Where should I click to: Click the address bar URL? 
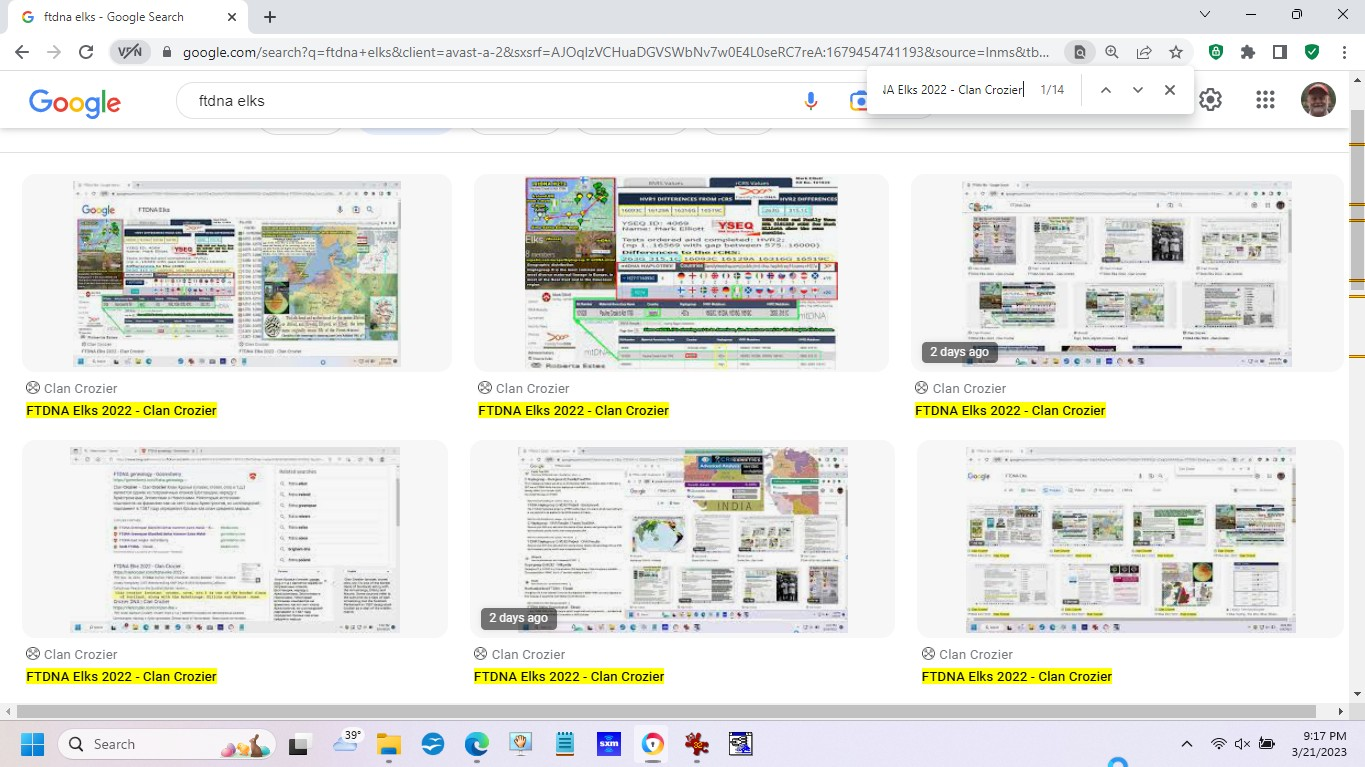click(x=615, y=52)
